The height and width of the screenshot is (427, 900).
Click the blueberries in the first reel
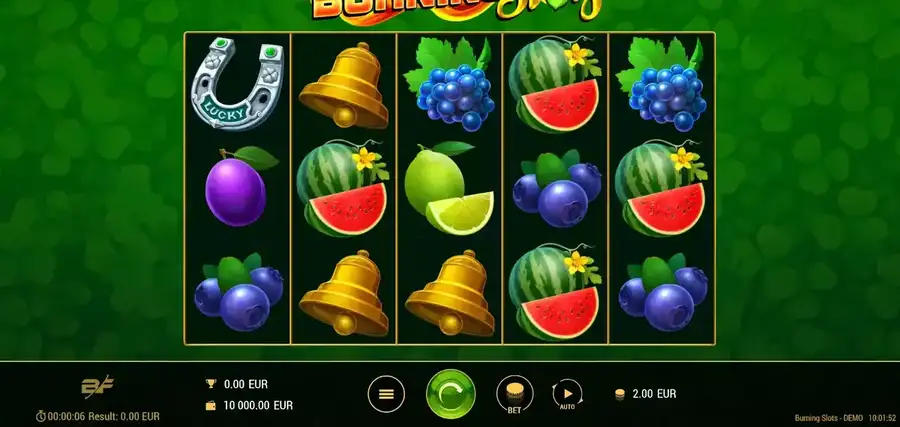point(238,292)
